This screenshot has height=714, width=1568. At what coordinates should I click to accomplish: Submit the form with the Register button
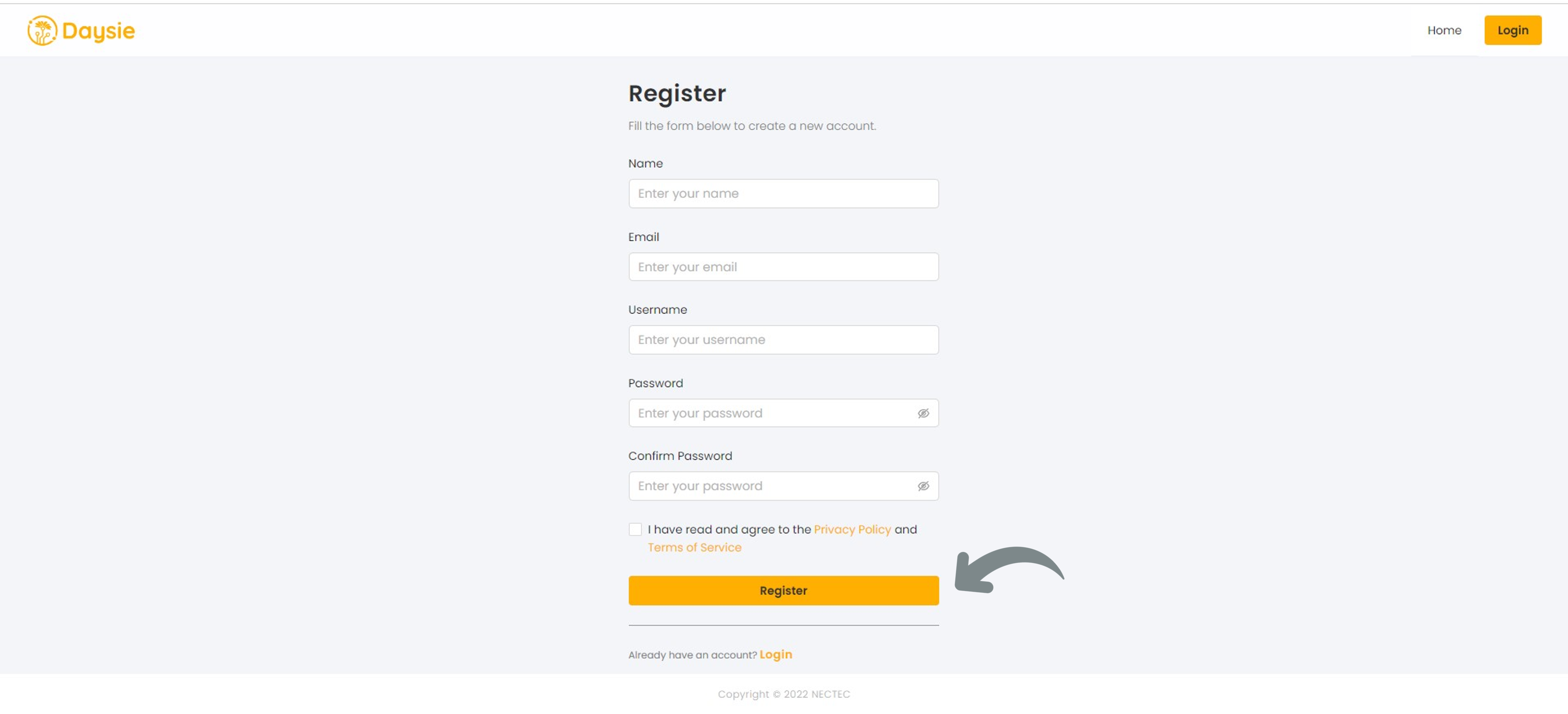[x=783, y=590]
